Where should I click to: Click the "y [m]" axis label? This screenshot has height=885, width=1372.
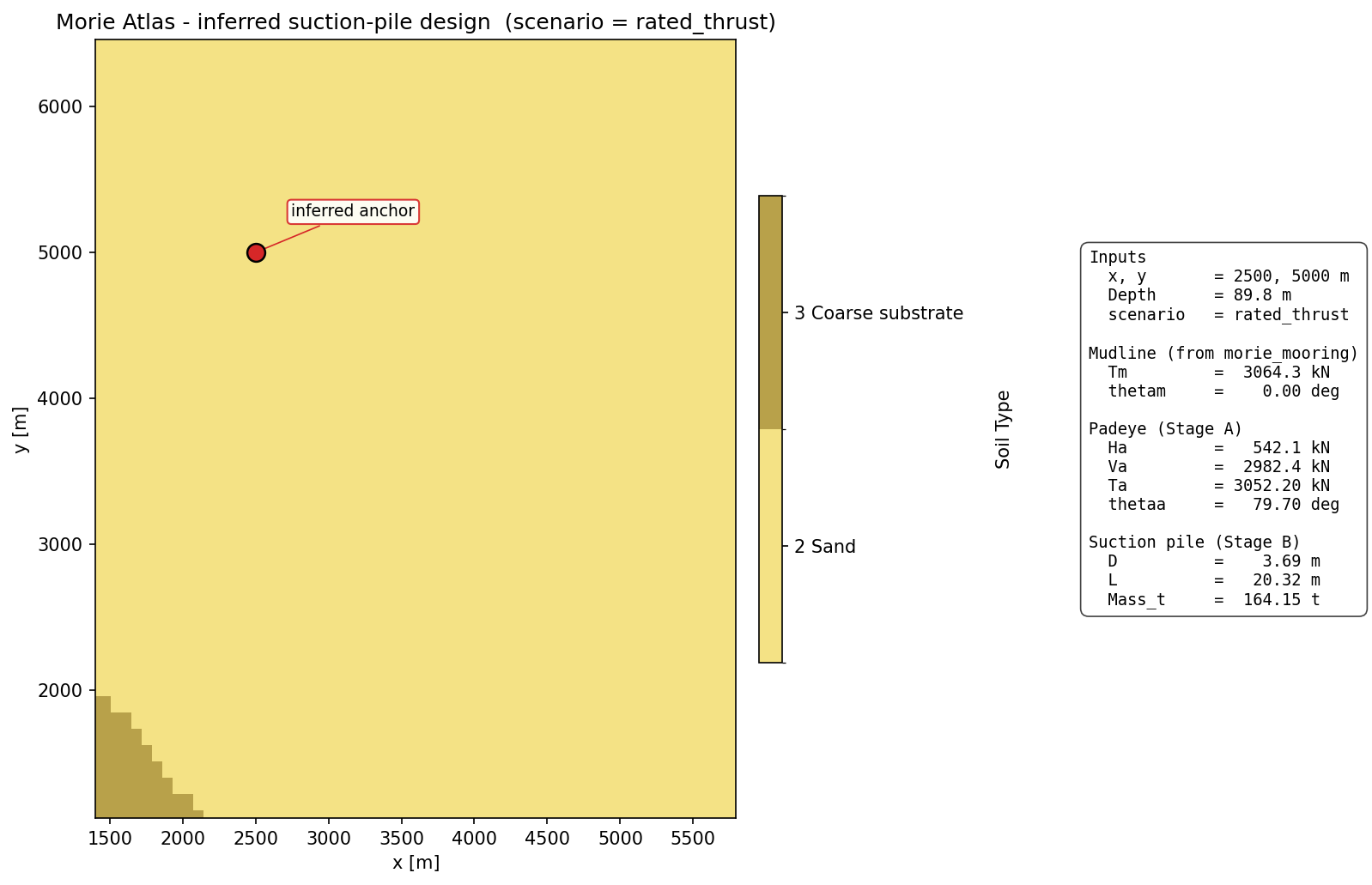coord(21,429)
